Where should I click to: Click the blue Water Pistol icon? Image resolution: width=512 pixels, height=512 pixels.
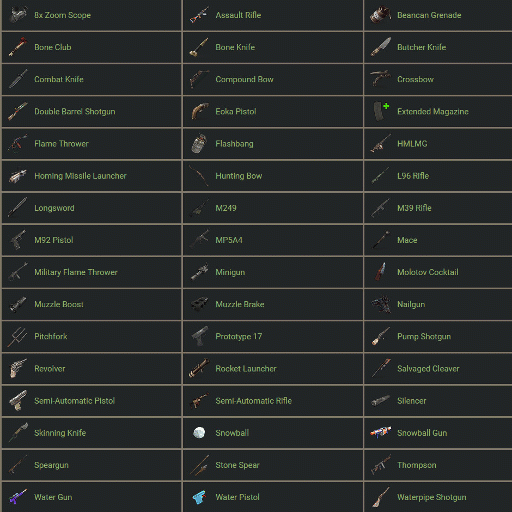199,497
